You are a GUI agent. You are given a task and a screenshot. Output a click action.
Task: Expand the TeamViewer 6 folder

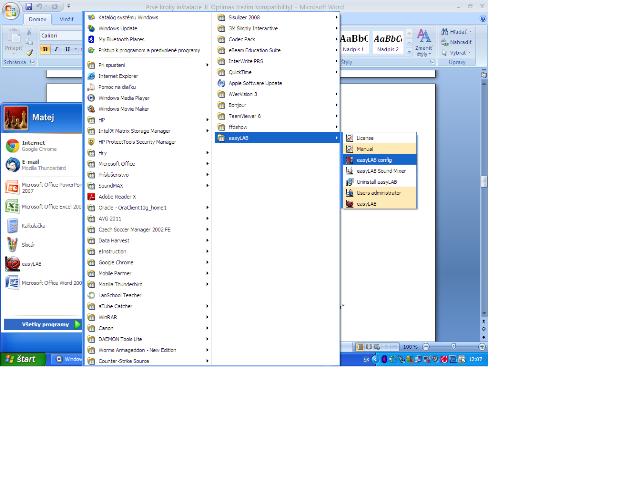pyautogui.click(x=278, y=116)
